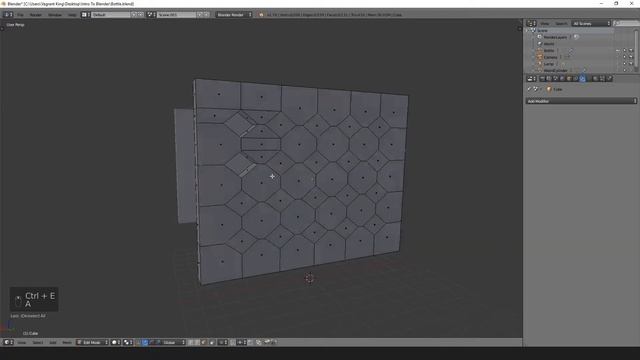640x360 pixels.
Task: Toggle renderability of Lamp in Outliner
Action: (x=631, y=64)
